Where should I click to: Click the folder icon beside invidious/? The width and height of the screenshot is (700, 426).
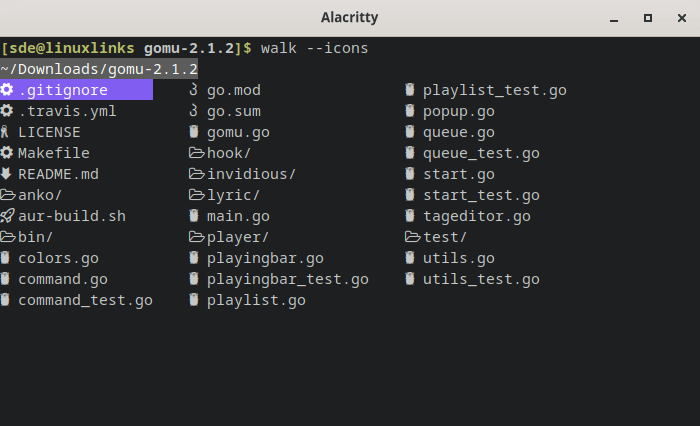(197, 174)
